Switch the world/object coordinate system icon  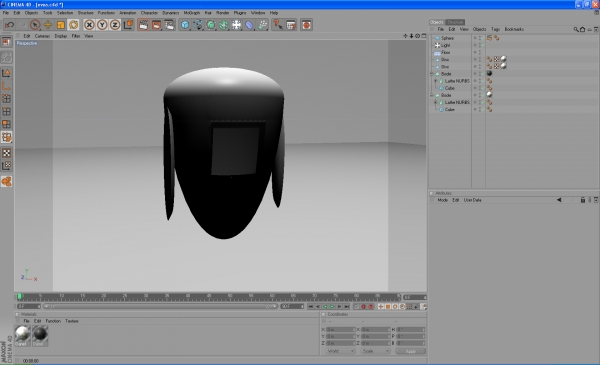128,25
